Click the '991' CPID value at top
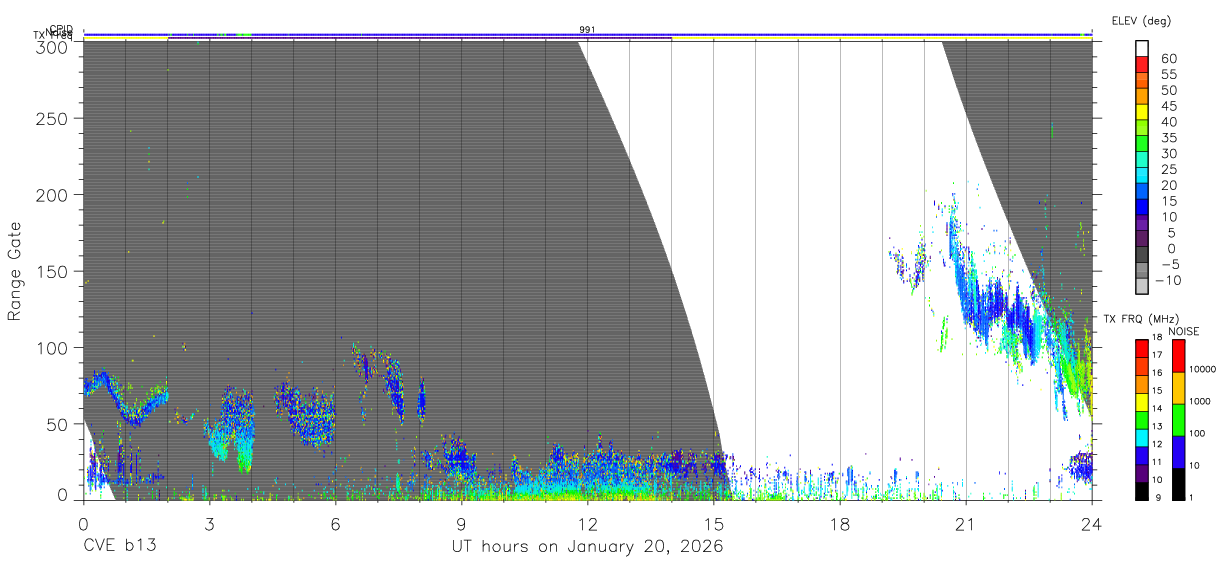Viewport: 1228px width, 567px height. point(587,30)
